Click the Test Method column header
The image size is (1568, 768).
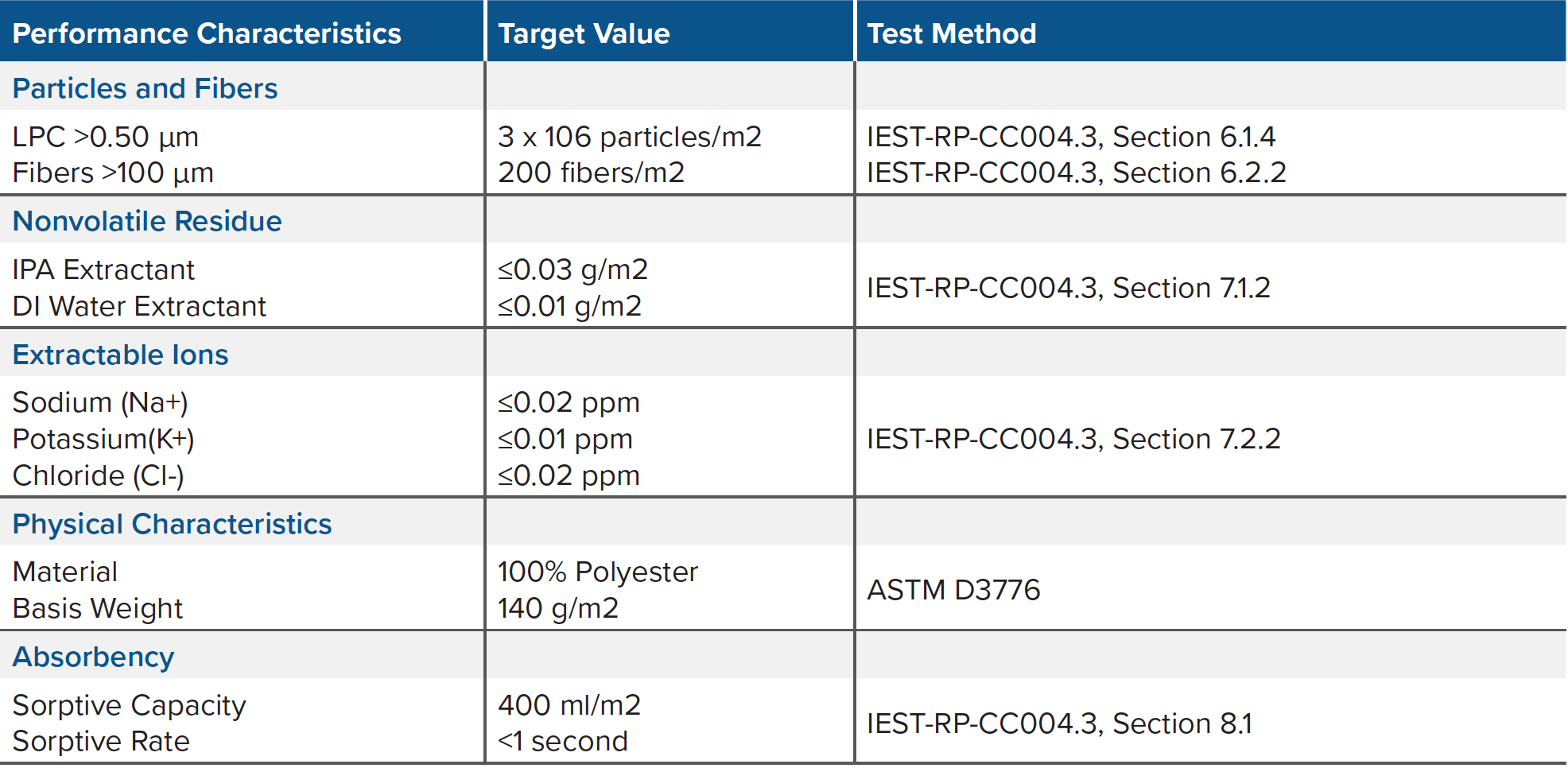pyautogui.click(x=951, y=33)
